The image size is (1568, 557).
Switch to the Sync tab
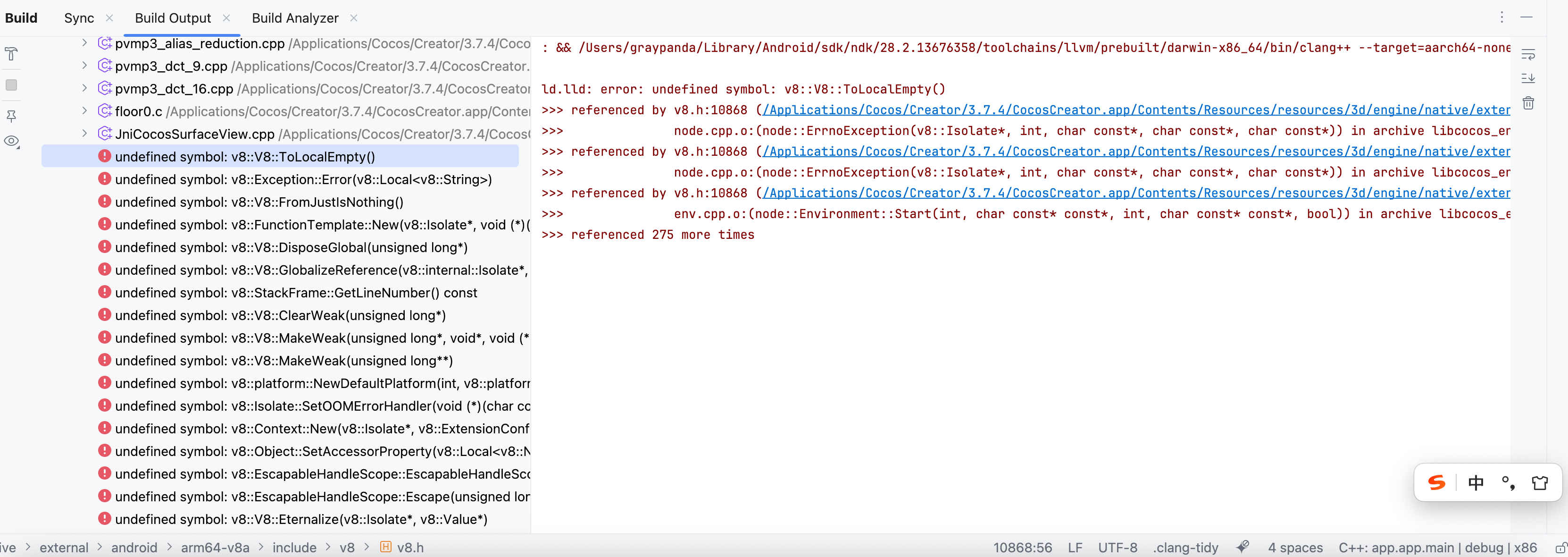(79, 18)
